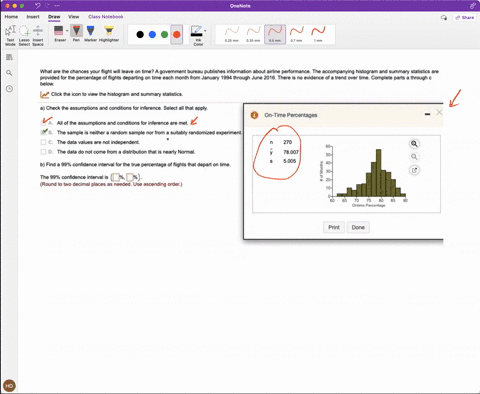
Task: Close the On-Time Percentages dialog
Action: (439, 113)
